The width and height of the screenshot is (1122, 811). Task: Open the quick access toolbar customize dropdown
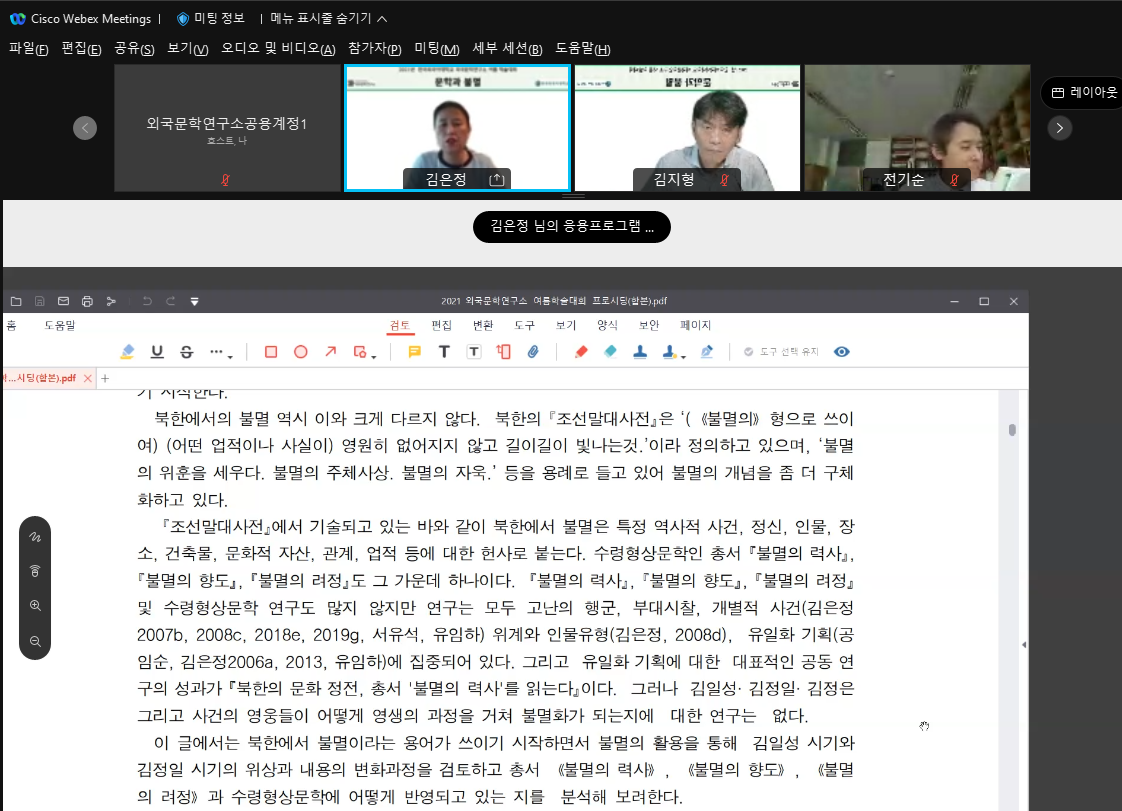pos(195,301)
